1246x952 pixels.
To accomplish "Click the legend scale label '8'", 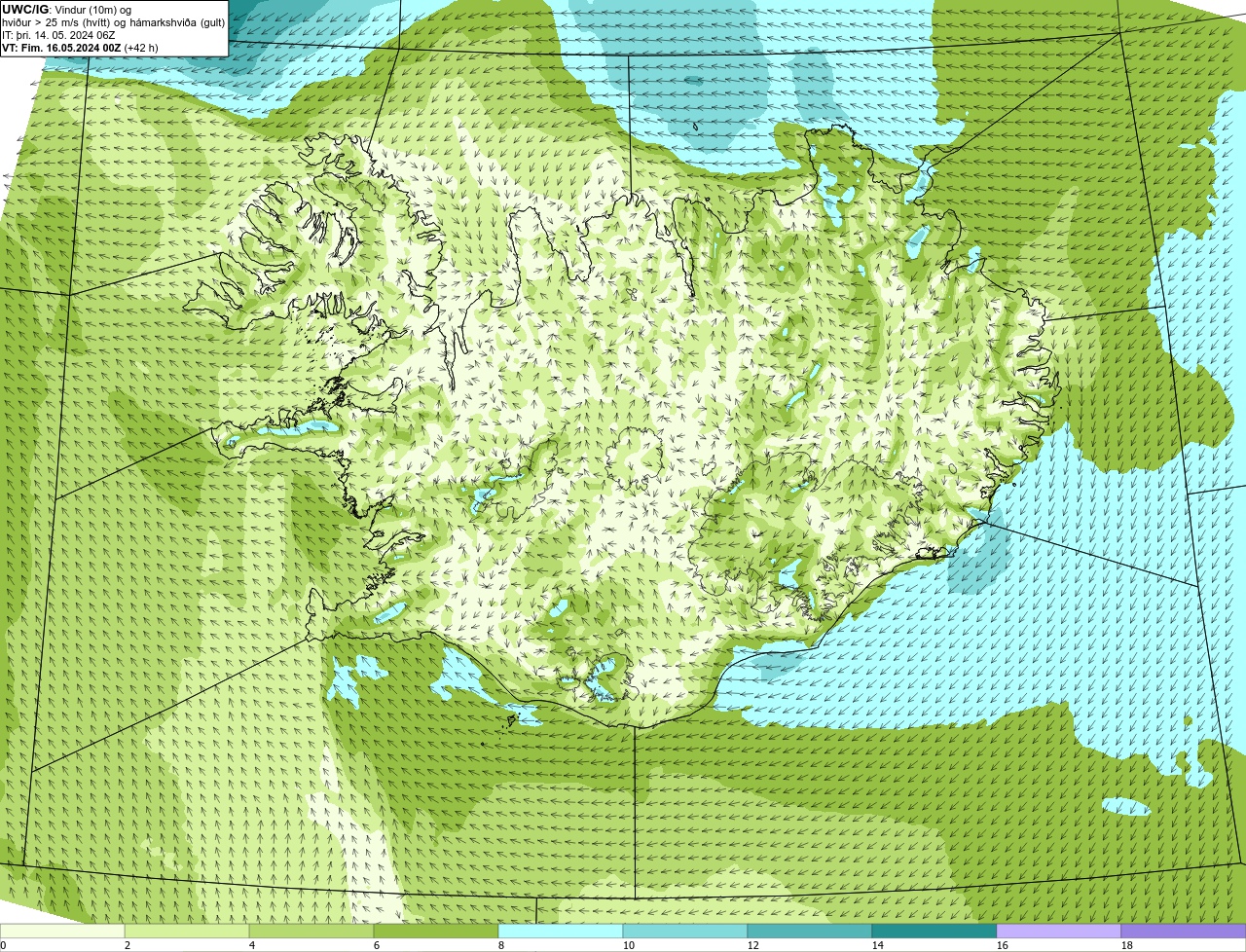I will 501,945.
